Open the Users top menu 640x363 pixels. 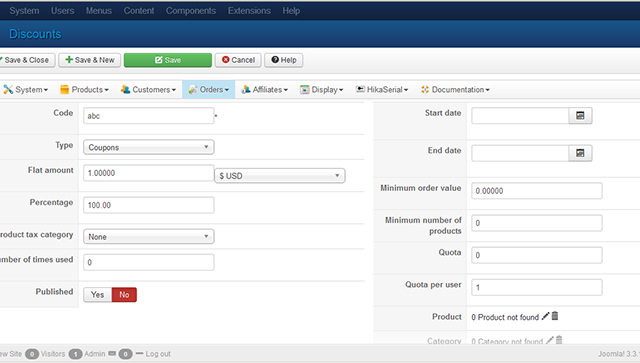click(x=62, y=11)
